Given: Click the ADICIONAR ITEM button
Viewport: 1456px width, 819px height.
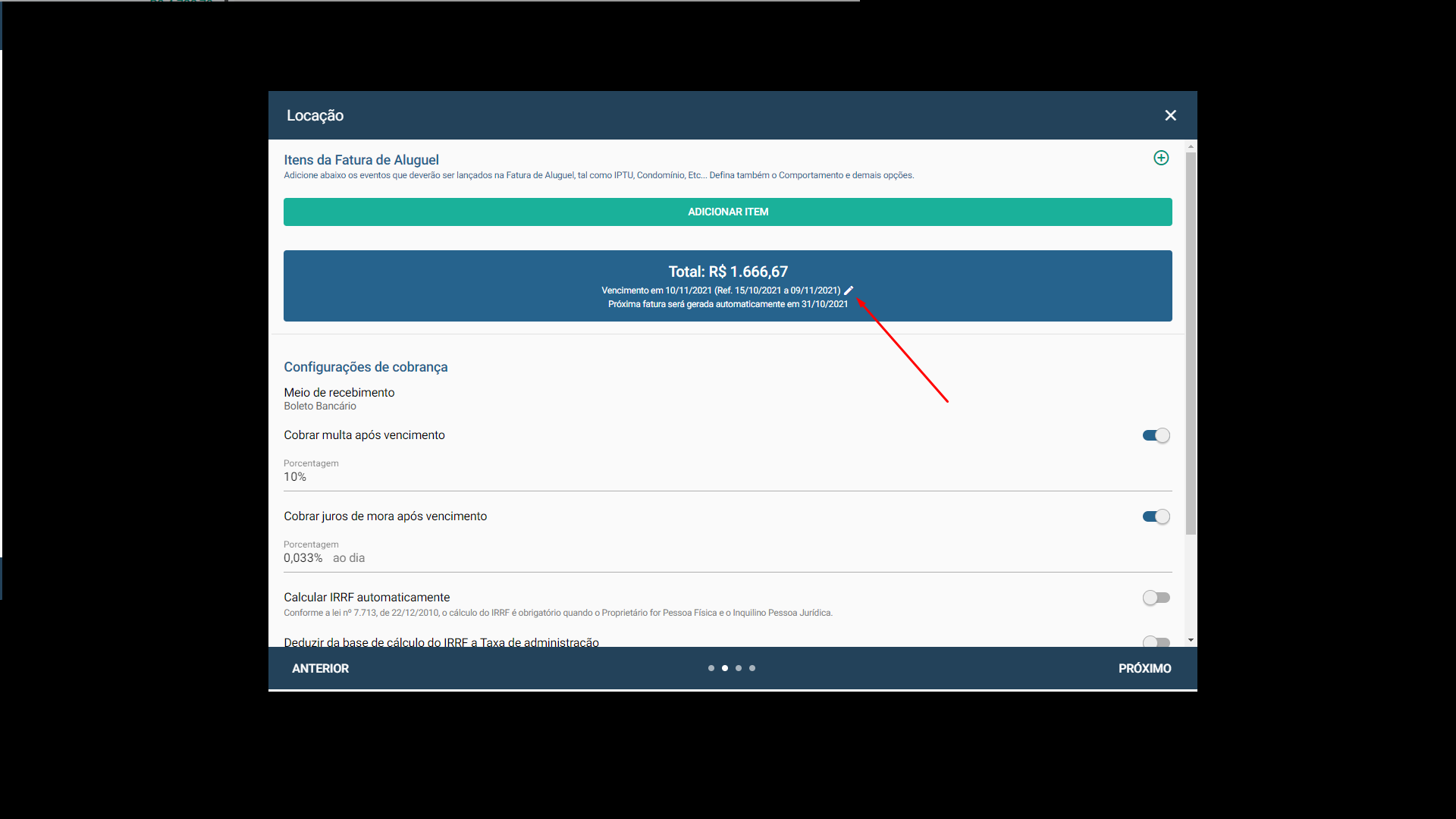Looking at the screenshot, I should (727, 212).
